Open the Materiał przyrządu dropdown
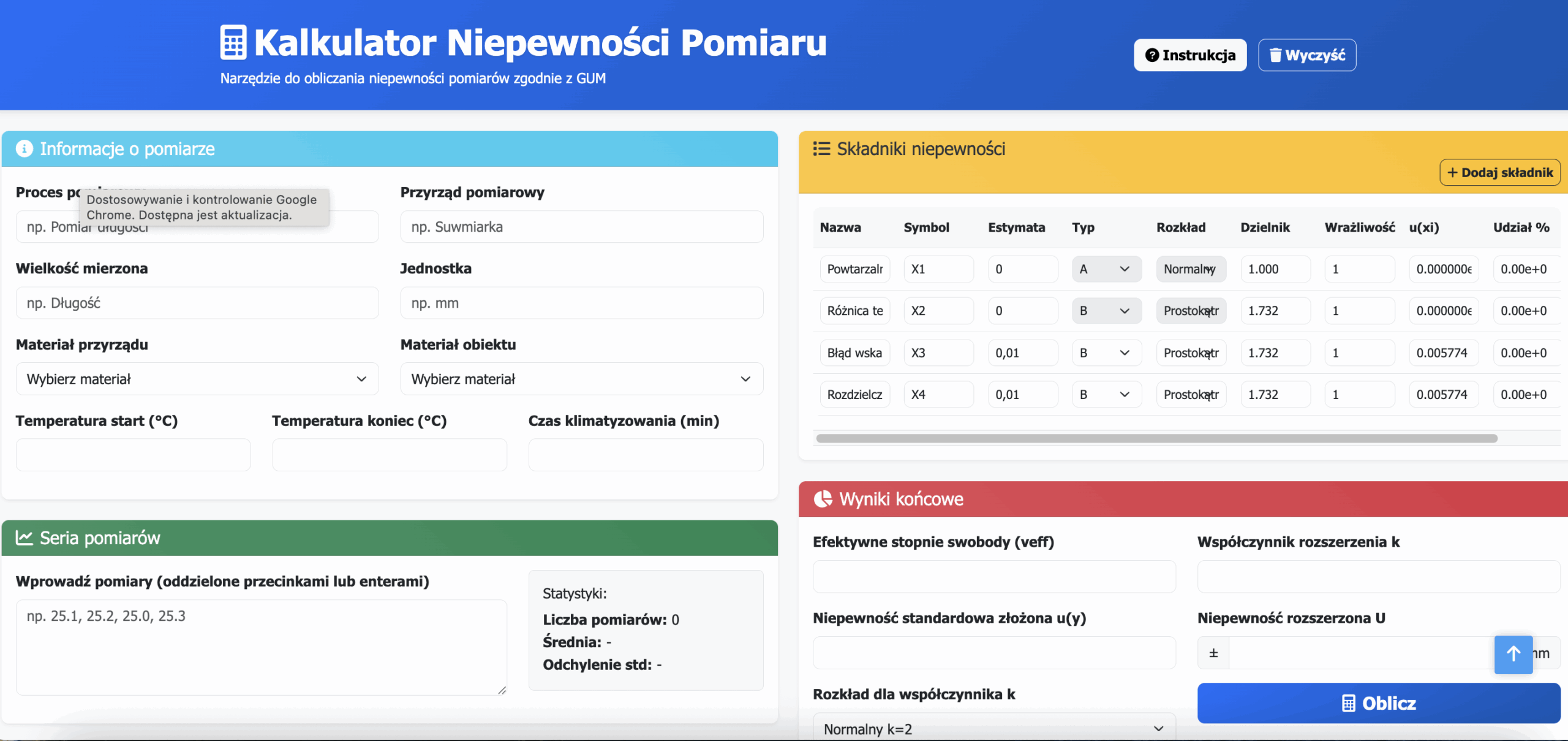This screenshot has height=741, width=1568. click(x=197, y=379)
